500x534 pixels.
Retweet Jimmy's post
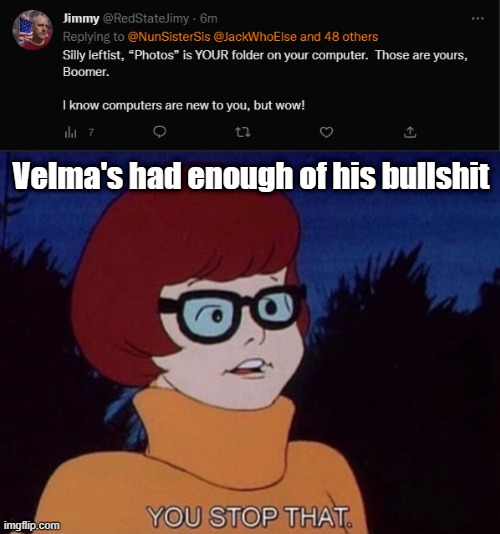tap(243, 132)
